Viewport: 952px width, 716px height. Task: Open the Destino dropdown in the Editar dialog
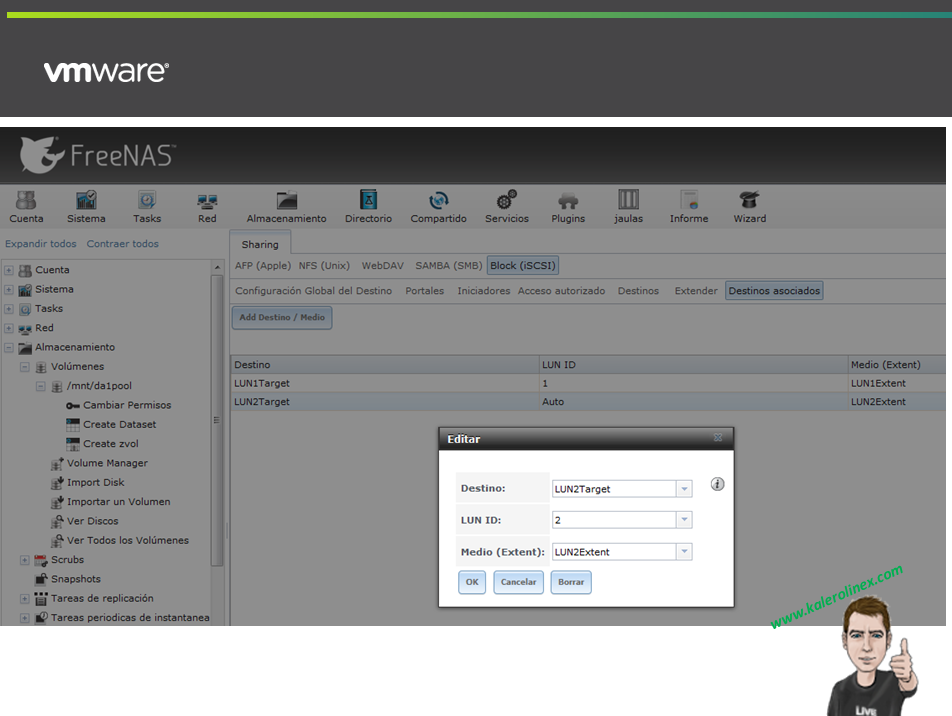683,487
